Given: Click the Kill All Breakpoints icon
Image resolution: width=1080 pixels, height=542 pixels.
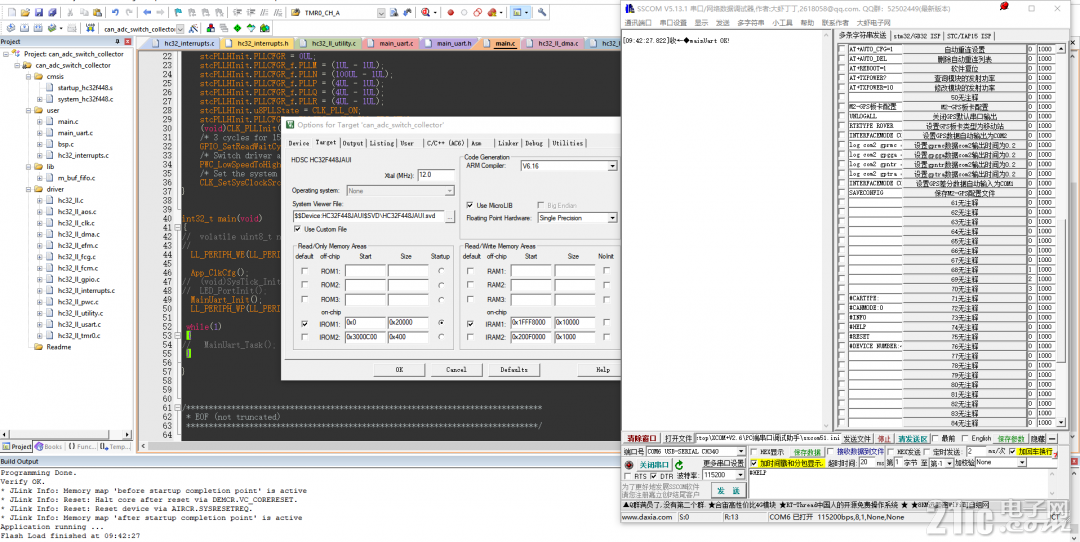Looking at the screenshot, I should [492, 12].
